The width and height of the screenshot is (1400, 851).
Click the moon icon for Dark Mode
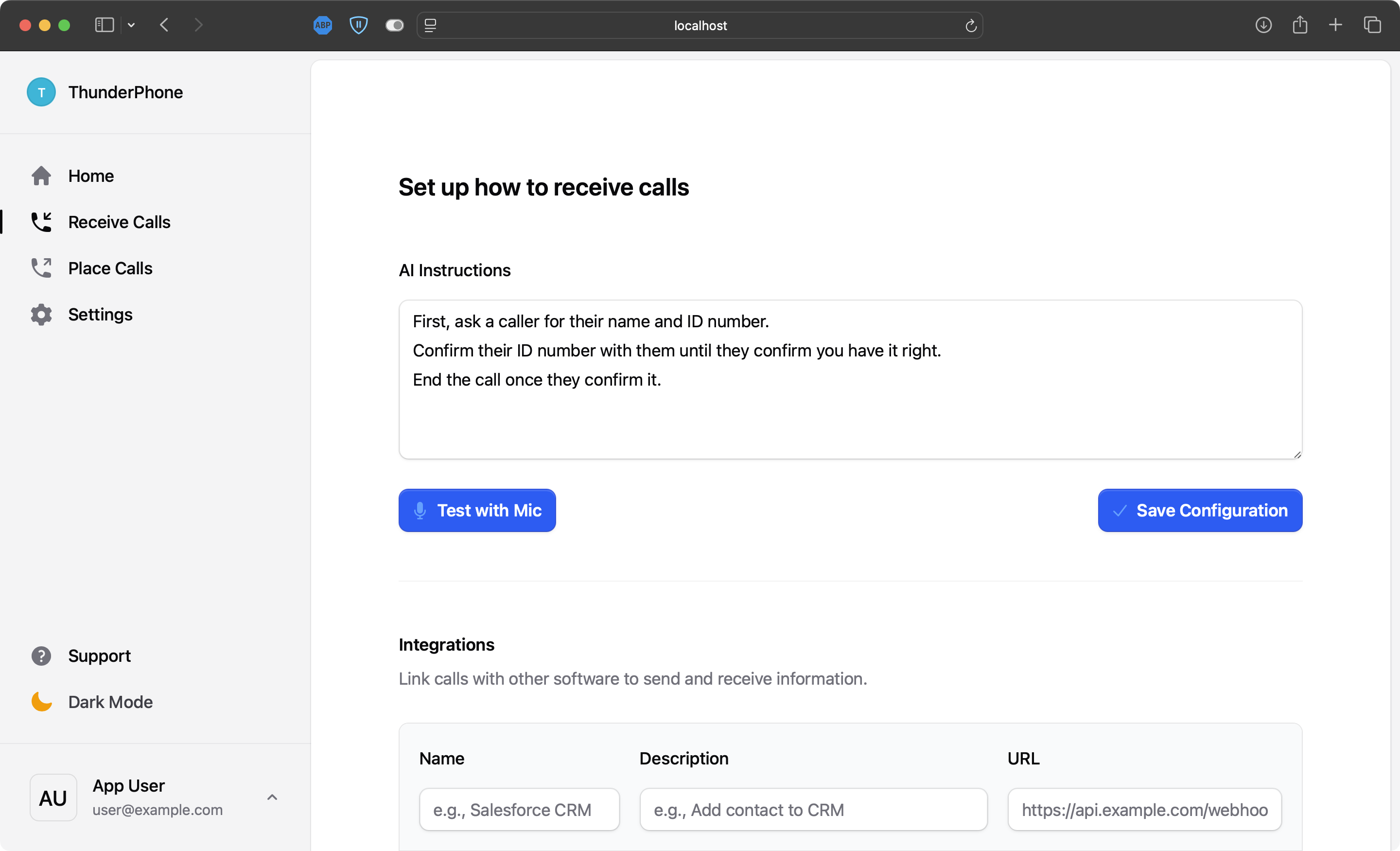pyautogui.click(x=41, y=702)
